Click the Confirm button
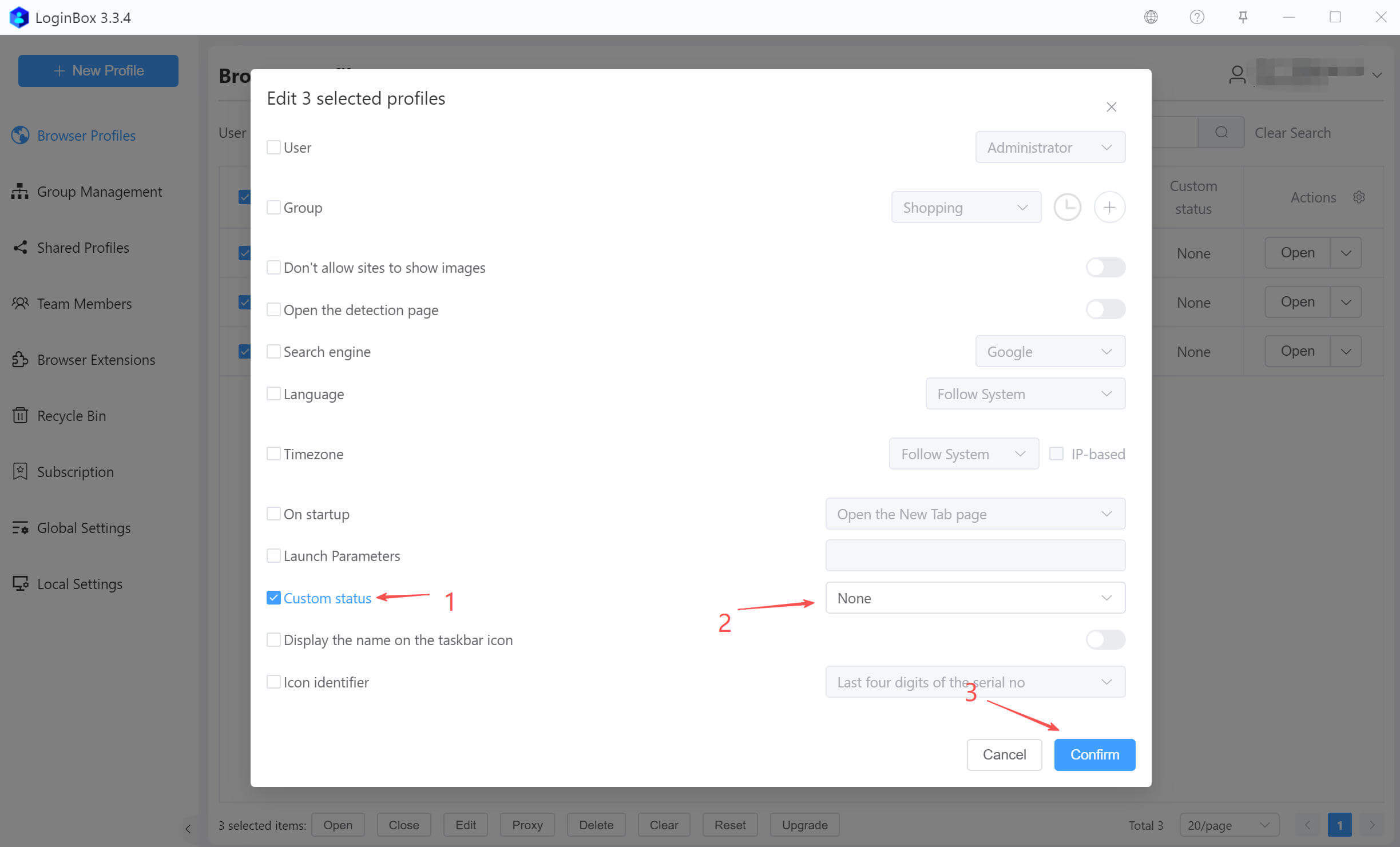This screenshot has width=1400, height=847. (x=1094, y=754)
